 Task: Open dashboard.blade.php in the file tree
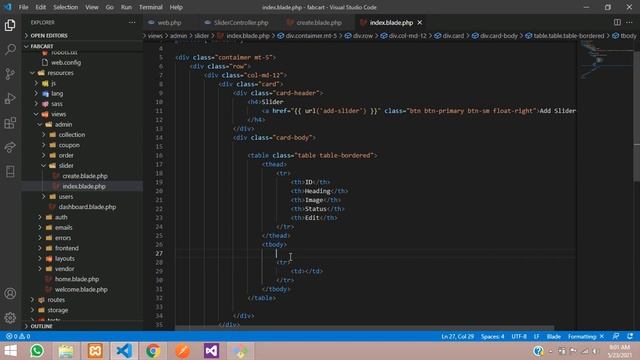(87, 207)
